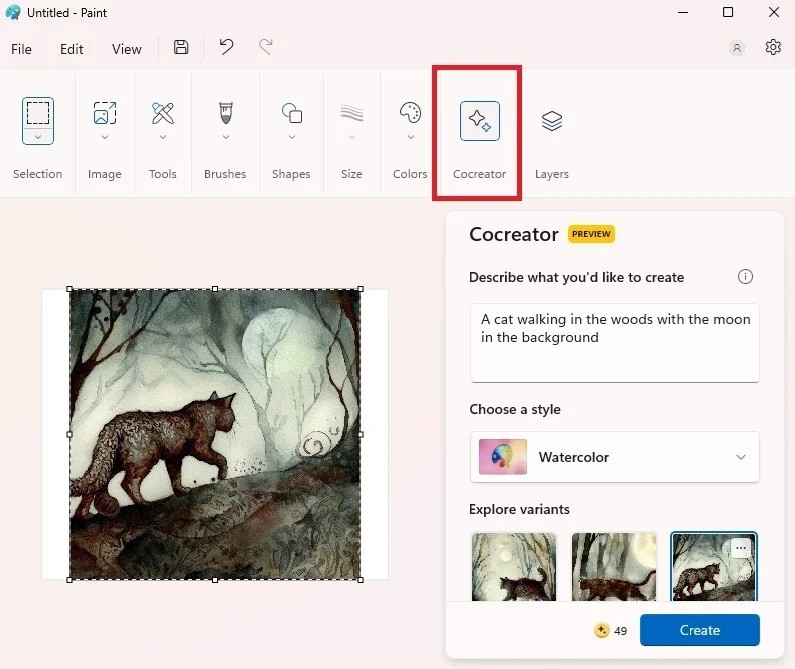Undo the last action

226,48
